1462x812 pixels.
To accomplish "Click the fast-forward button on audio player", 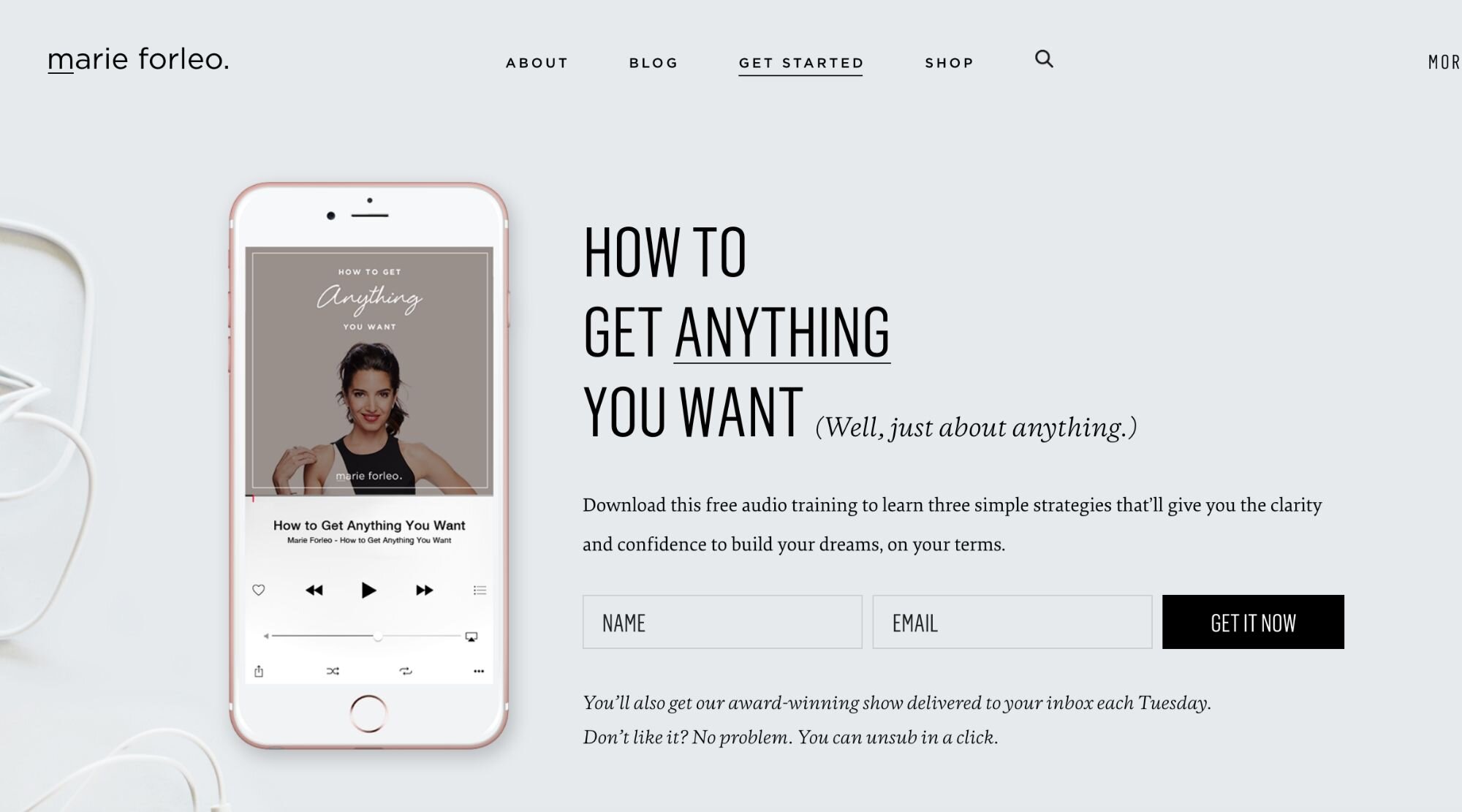I will click(423, 590).
